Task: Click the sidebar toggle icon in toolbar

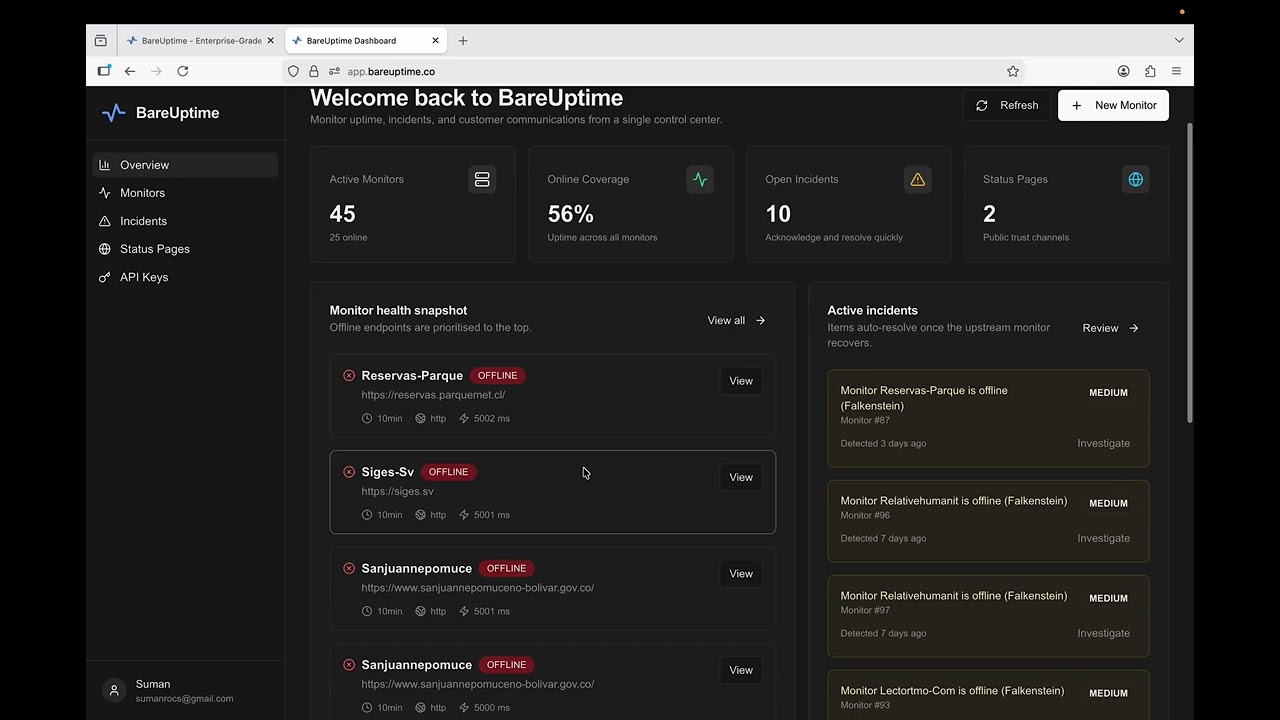Action: click(104, 71)
